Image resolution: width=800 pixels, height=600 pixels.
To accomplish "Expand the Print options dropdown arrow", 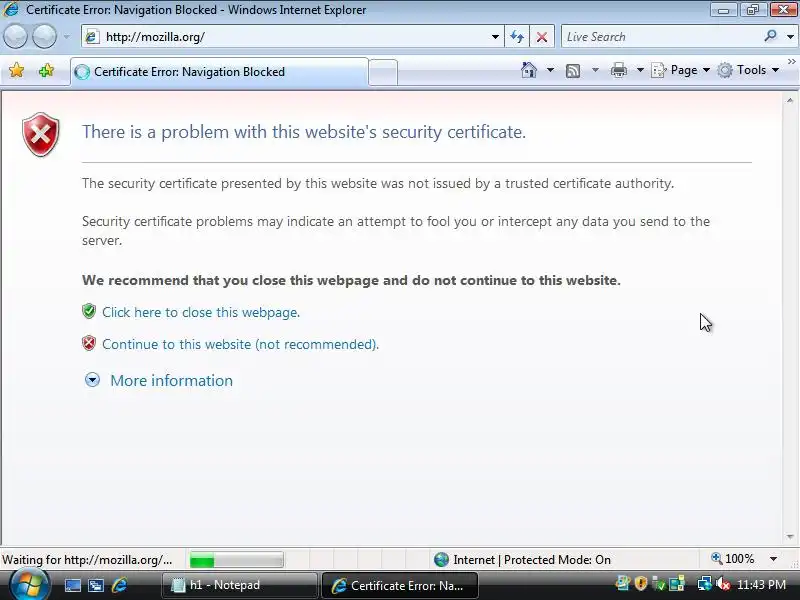I will click(640, 70).
